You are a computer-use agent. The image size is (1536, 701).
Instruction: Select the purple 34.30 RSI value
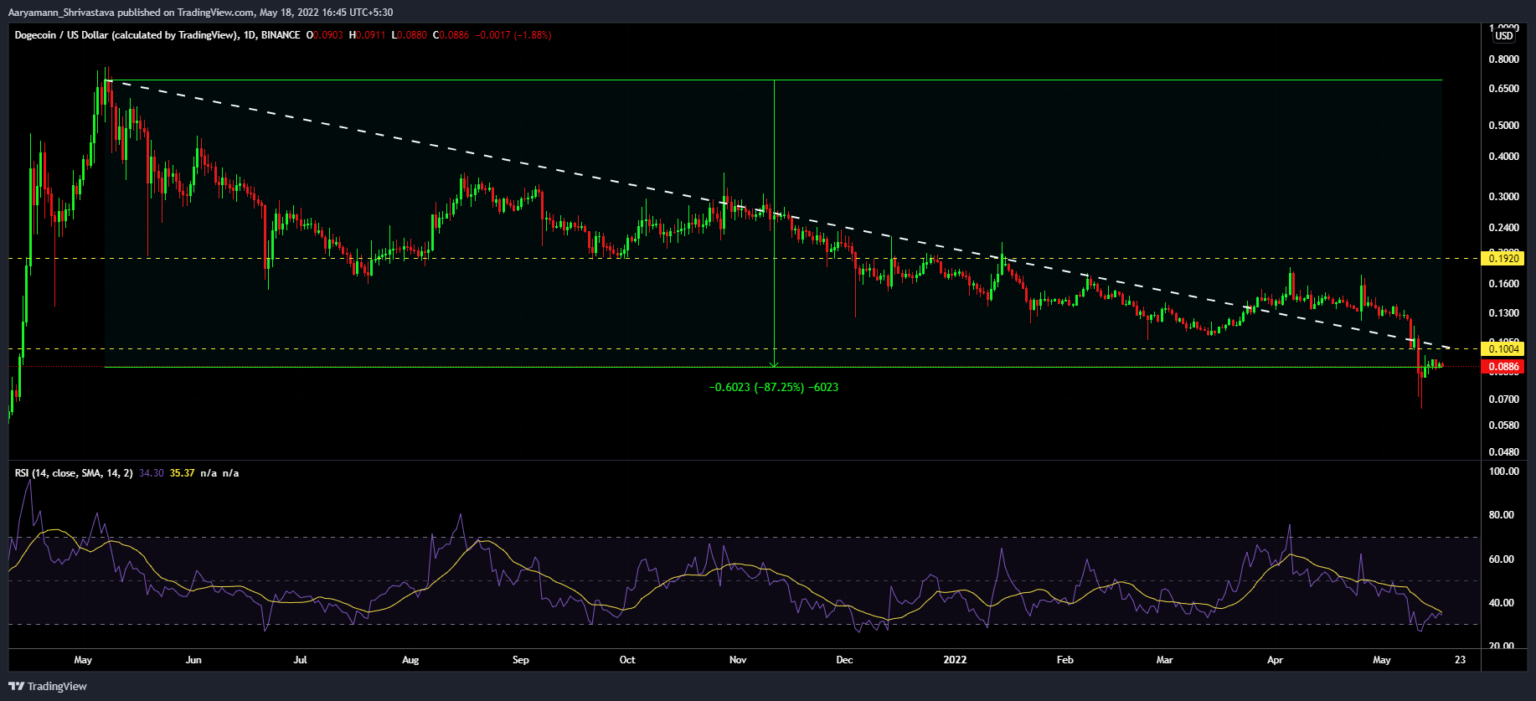point(153,472)
